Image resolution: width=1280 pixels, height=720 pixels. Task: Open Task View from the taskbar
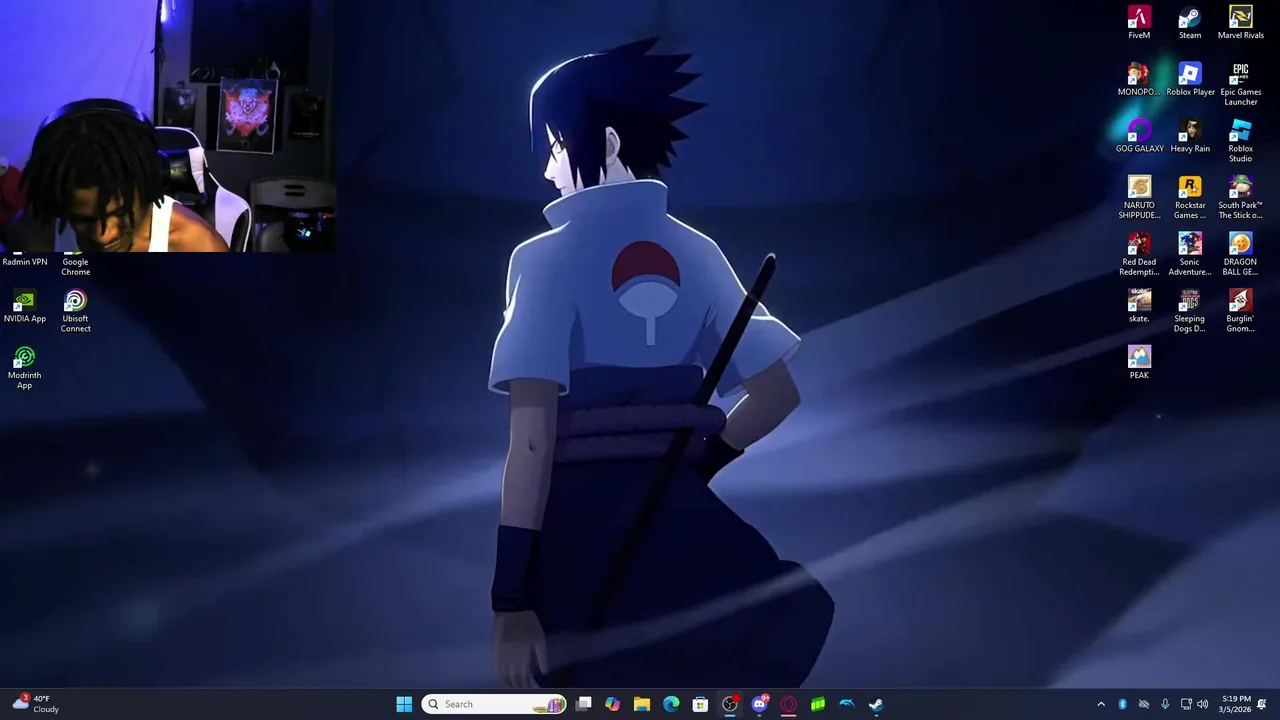(x=584, y=704)
